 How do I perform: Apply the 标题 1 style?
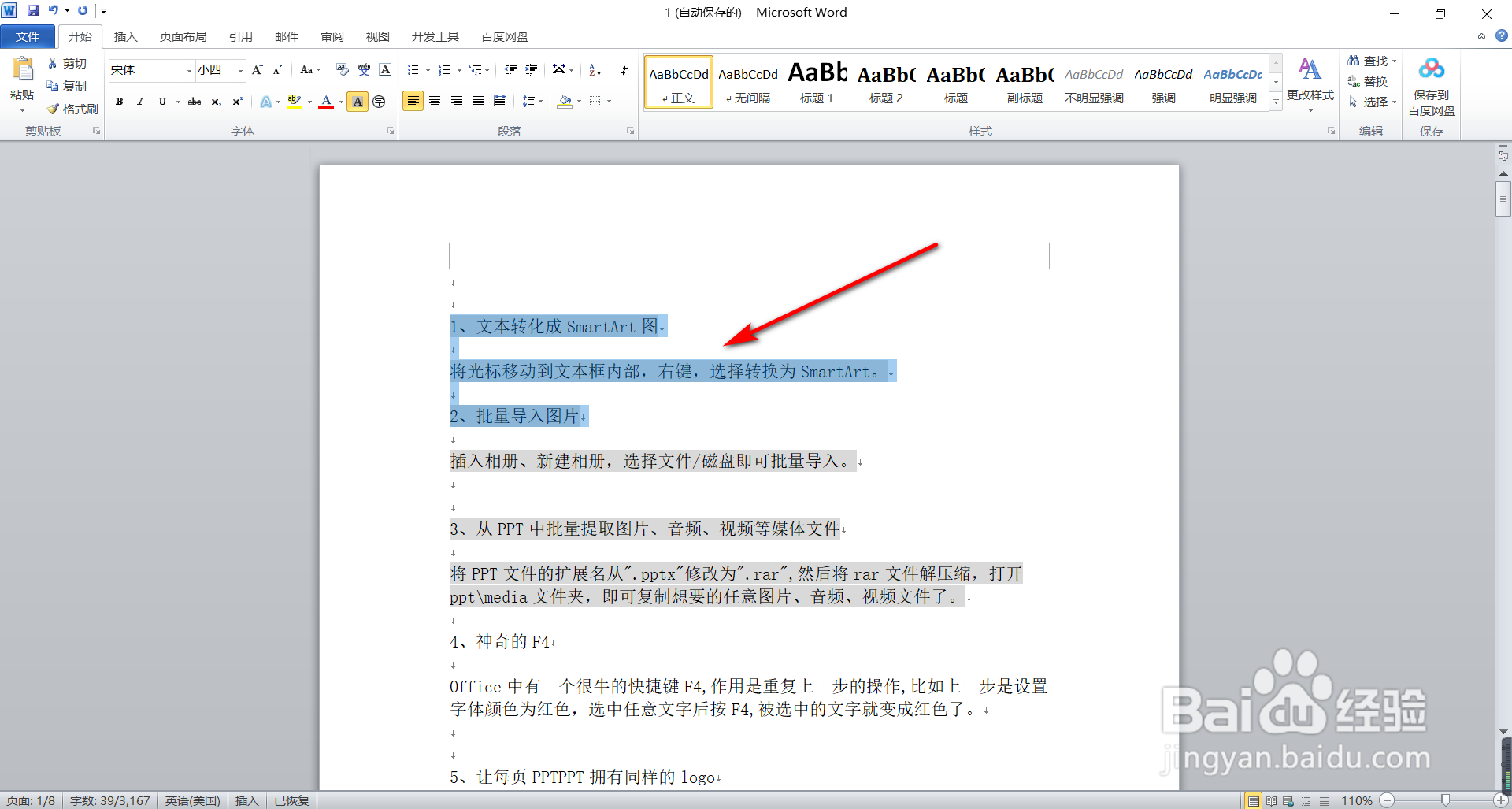817,82
